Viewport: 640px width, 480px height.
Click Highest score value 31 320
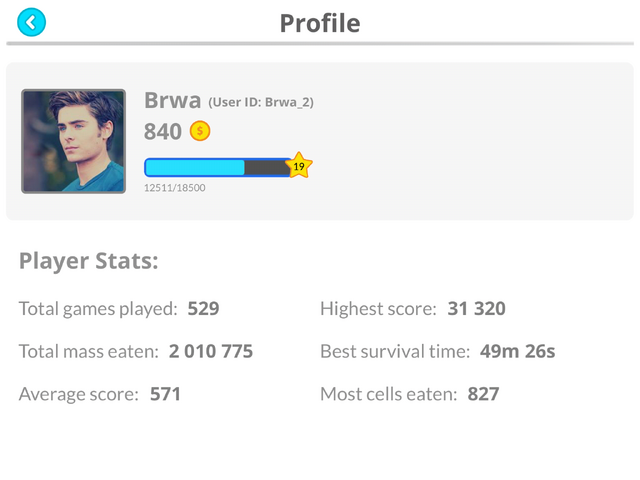click(x=476, y=309)
